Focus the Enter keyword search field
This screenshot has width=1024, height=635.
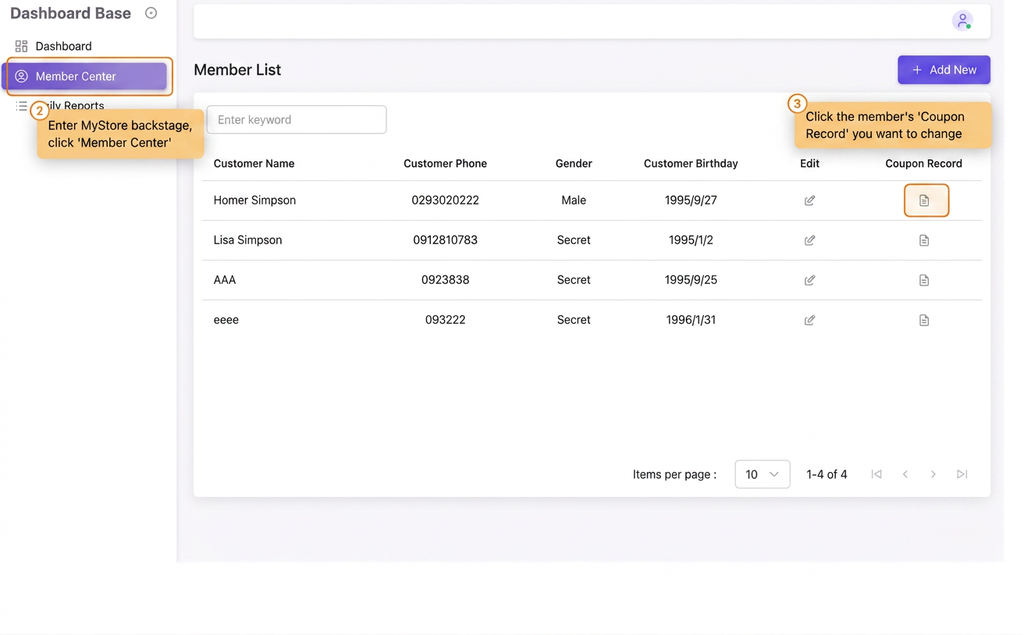296,120
